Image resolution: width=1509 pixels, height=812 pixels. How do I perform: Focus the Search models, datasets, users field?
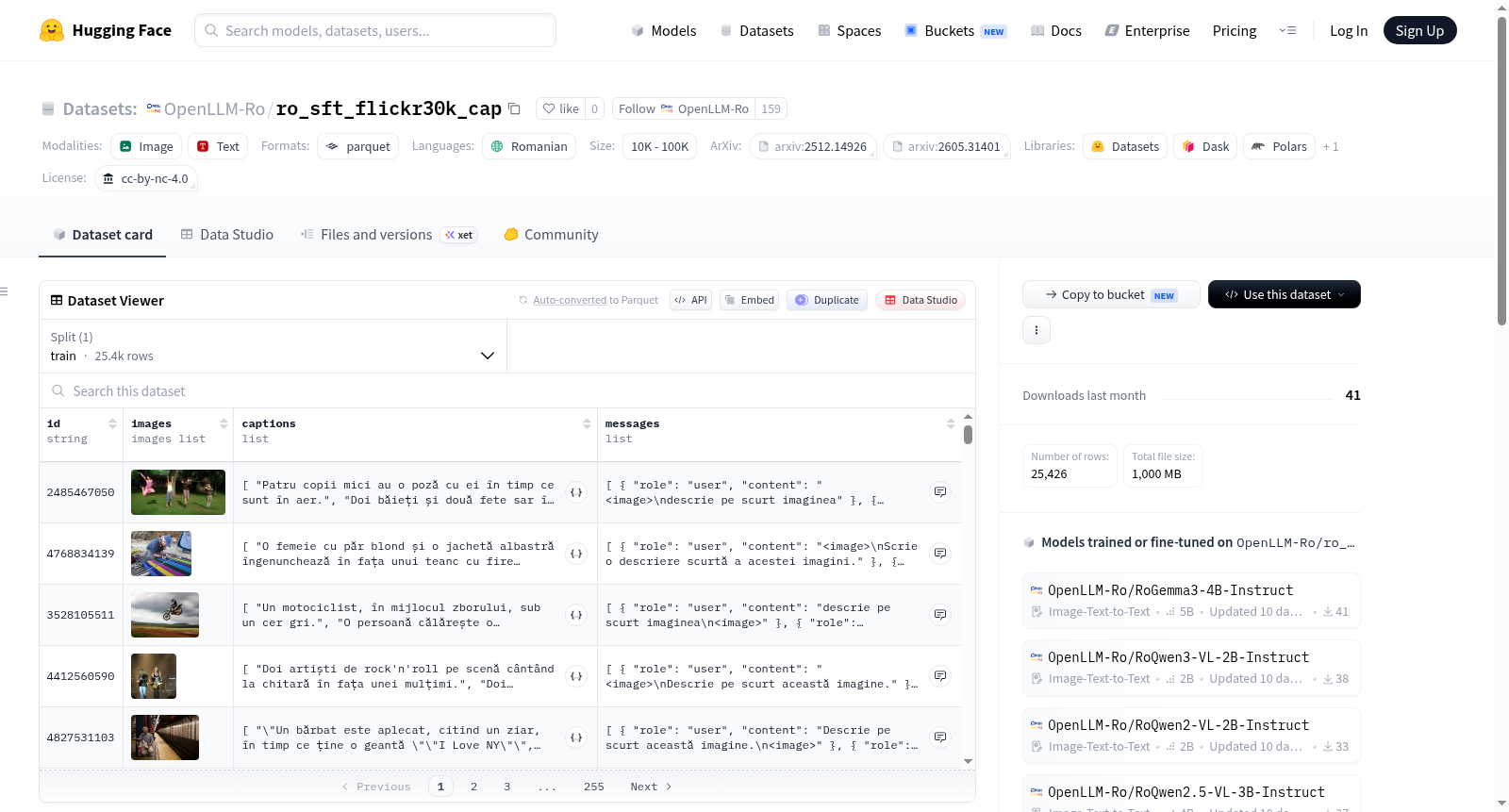pyautogui.click(x=375, y=30)
